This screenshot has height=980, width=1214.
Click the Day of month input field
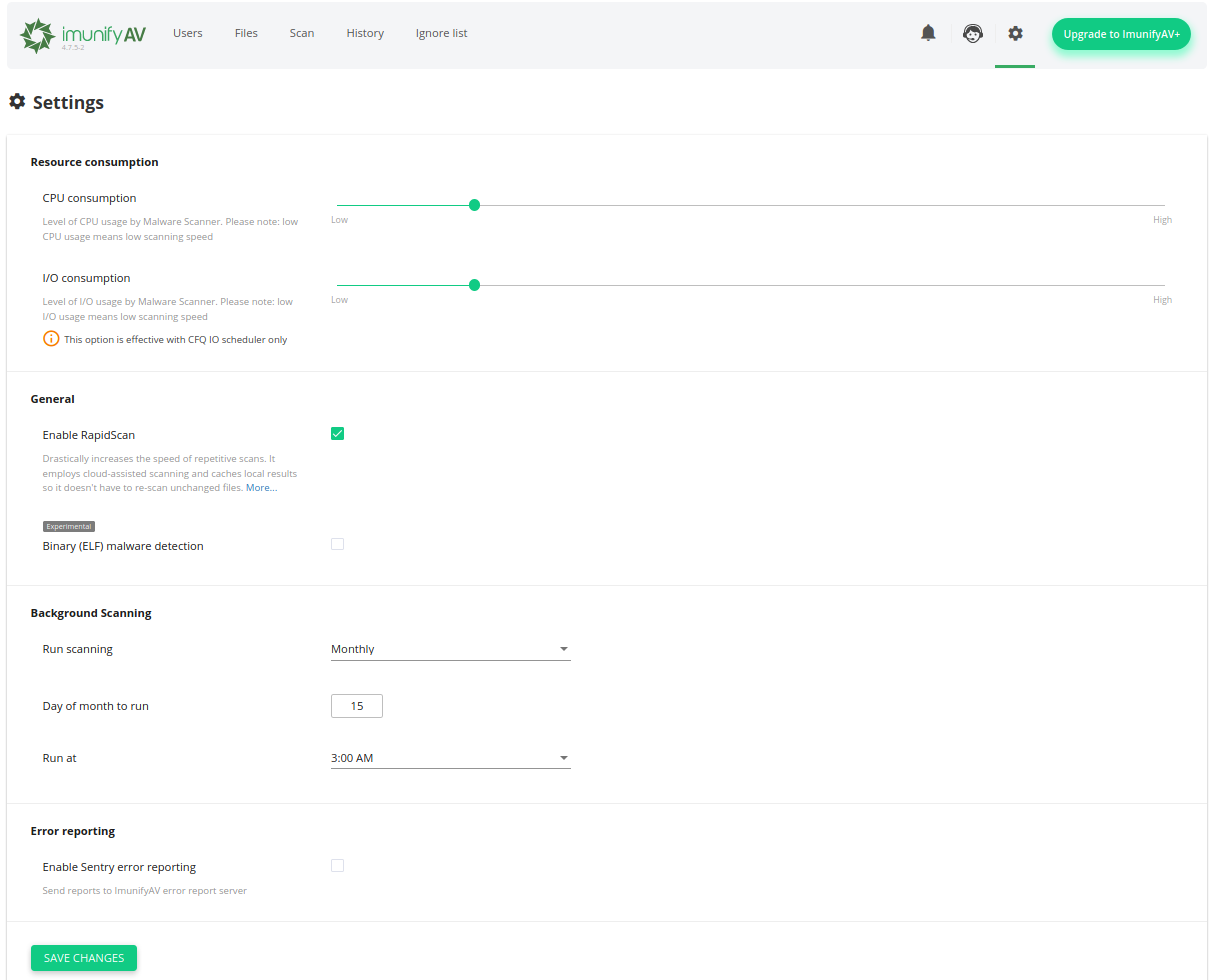coord(357,706)
